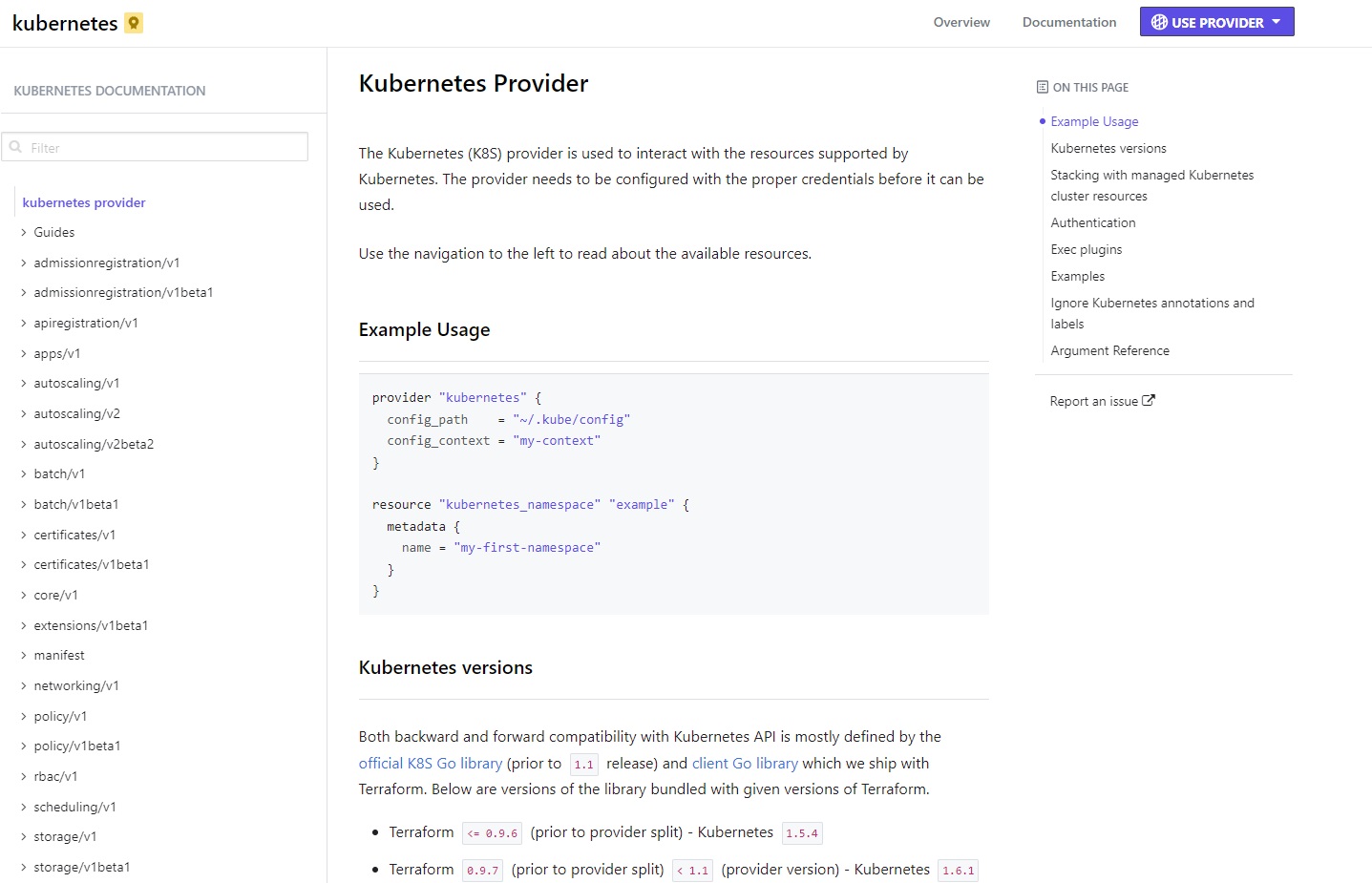Image resolution: width=1372 pixels, height=883 pixels.
Task: Expand networking/v1 group
Action: 24,685
